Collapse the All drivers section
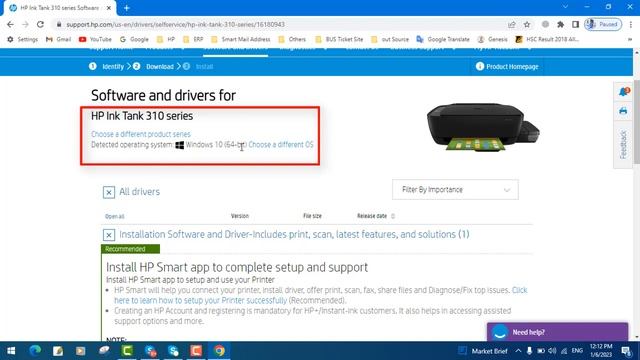Viewport: 640px width, 360px height. tap(109, 192)
